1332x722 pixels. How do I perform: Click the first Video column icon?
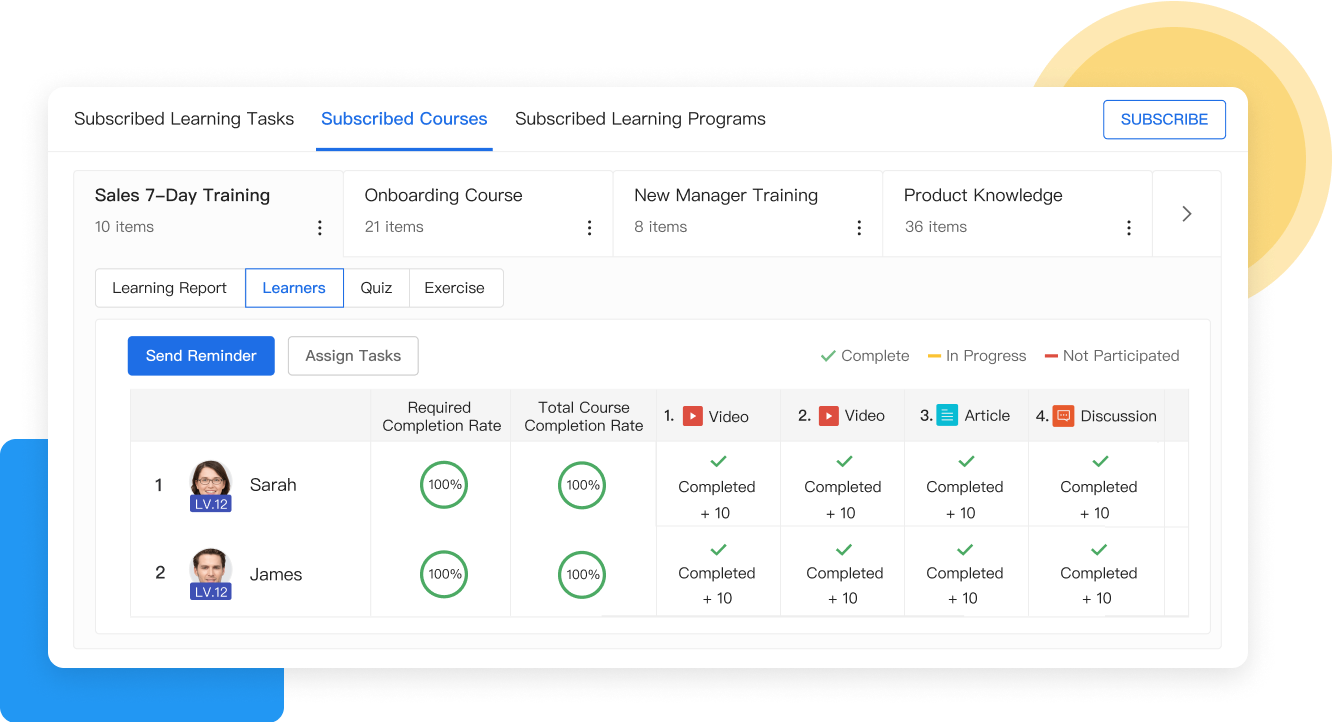point(693,416)
